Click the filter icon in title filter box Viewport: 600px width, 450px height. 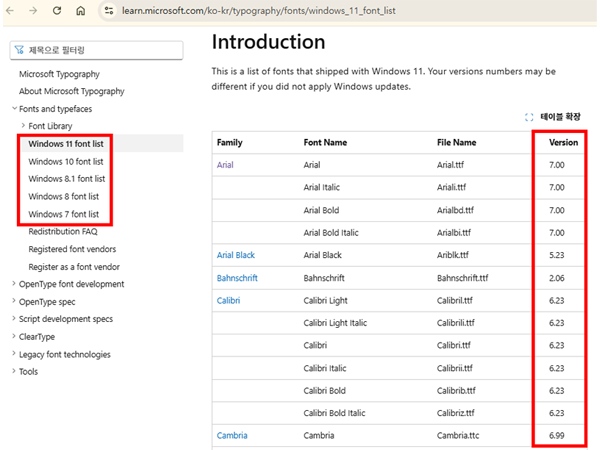pos(19,50)
